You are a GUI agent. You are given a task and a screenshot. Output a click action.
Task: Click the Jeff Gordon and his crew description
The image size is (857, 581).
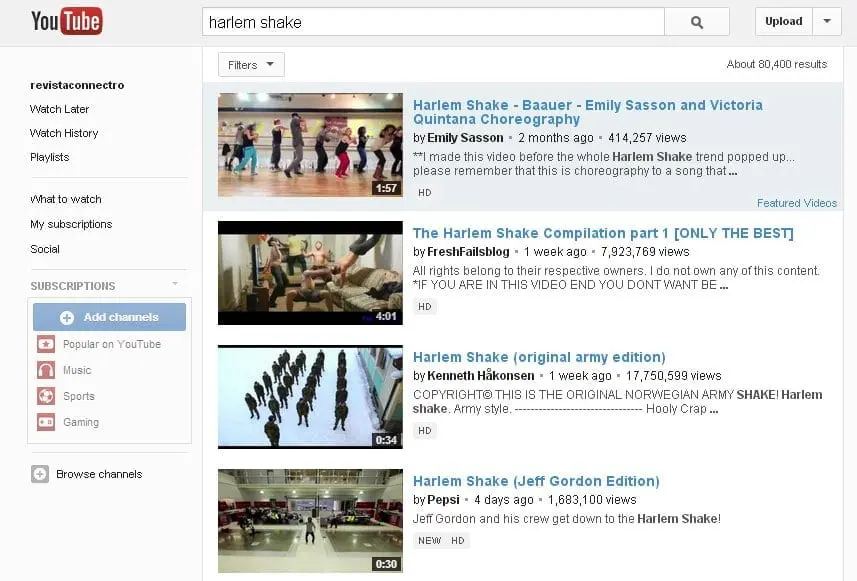(x=566, y=519)
